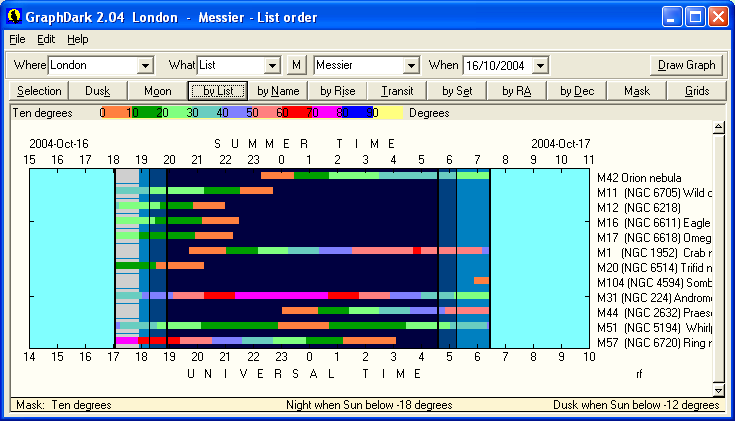Open the Help menu
Image resolution: width=735 pixels, height=421 pixels.
[78, 39]
